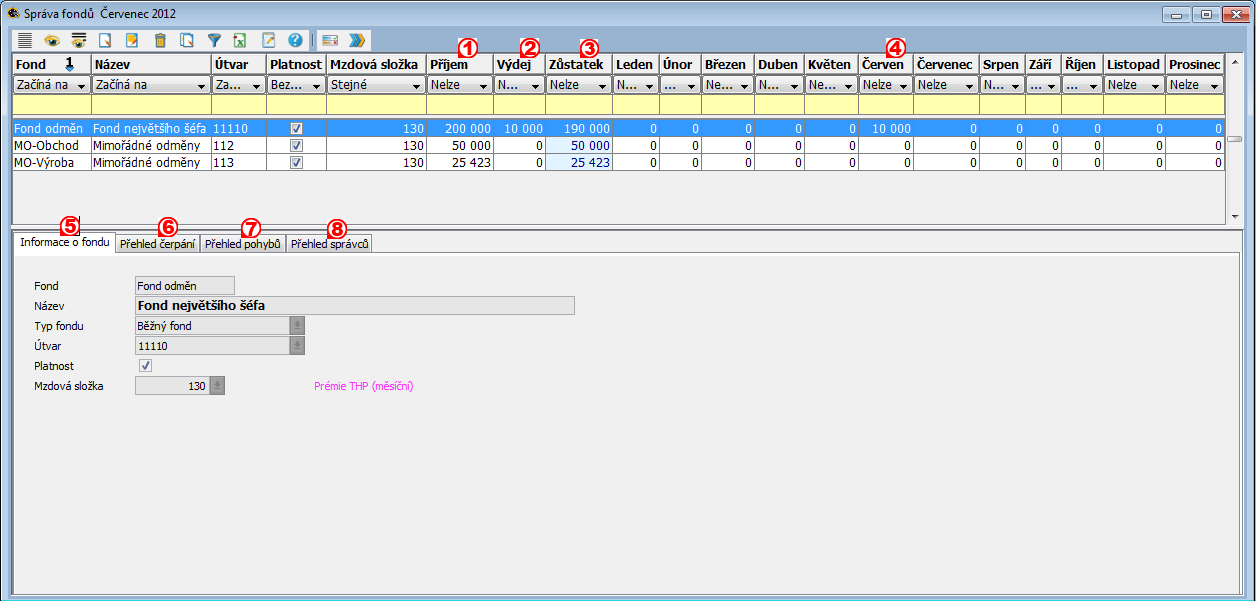Expand the 'Stejné' filter dropdown under Mzdová složka
Viewport: 1256px width, 601px height.
[414, 86]
